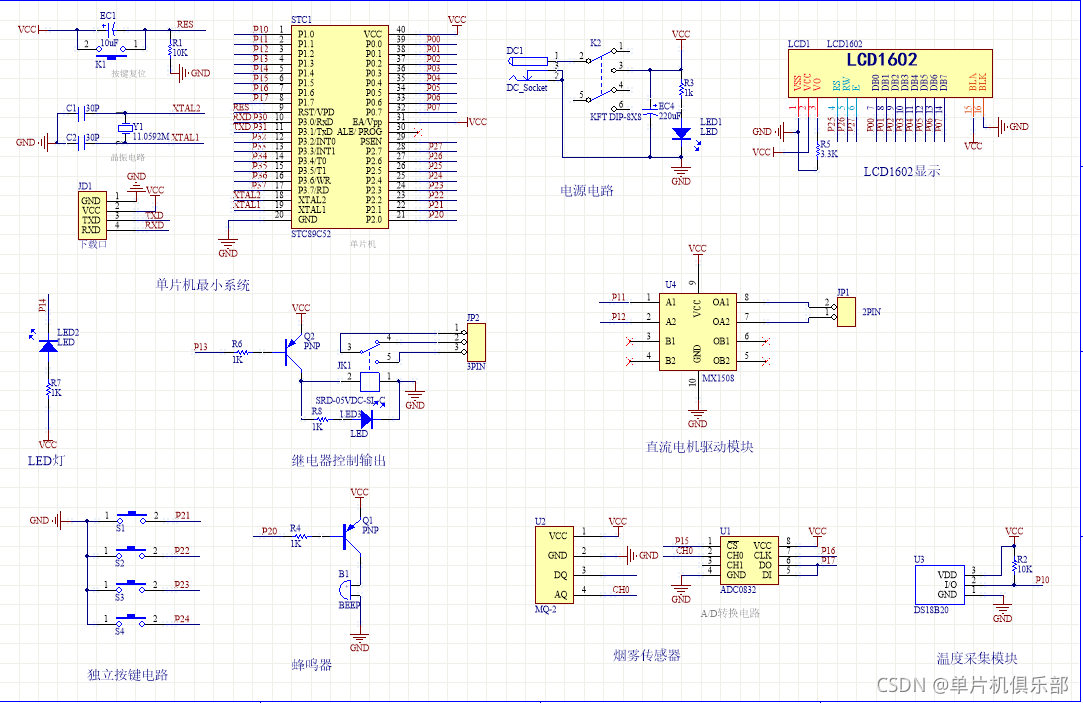Click the 'SRD-05VDC-SL-C' relay label

(x=350, y=401)
